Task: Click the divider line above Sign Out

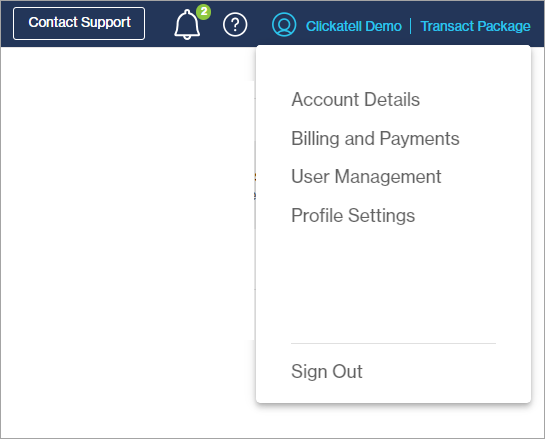Action: click(393, 343)
